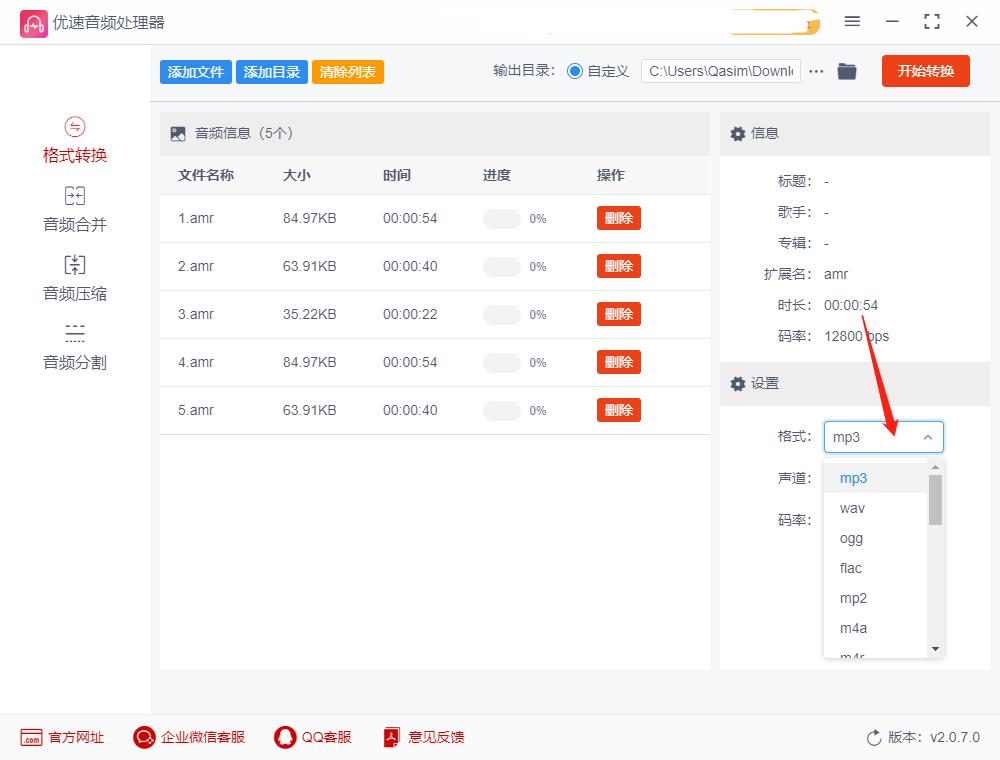Open the hamburger menu in the title bar
The image size is (1000, 760).
853,21
